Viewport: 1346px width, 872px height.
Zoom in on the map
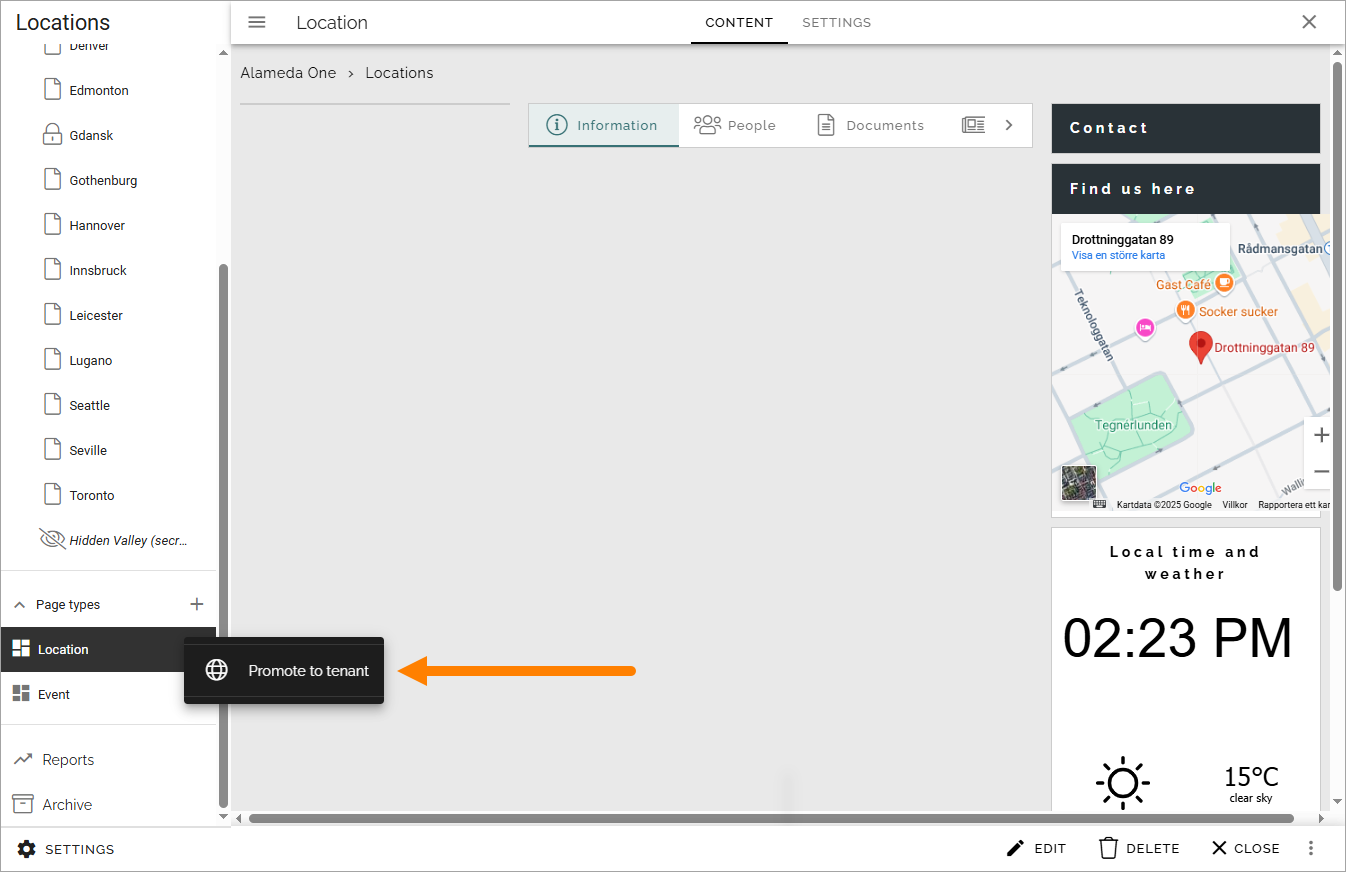[1321, 435]
